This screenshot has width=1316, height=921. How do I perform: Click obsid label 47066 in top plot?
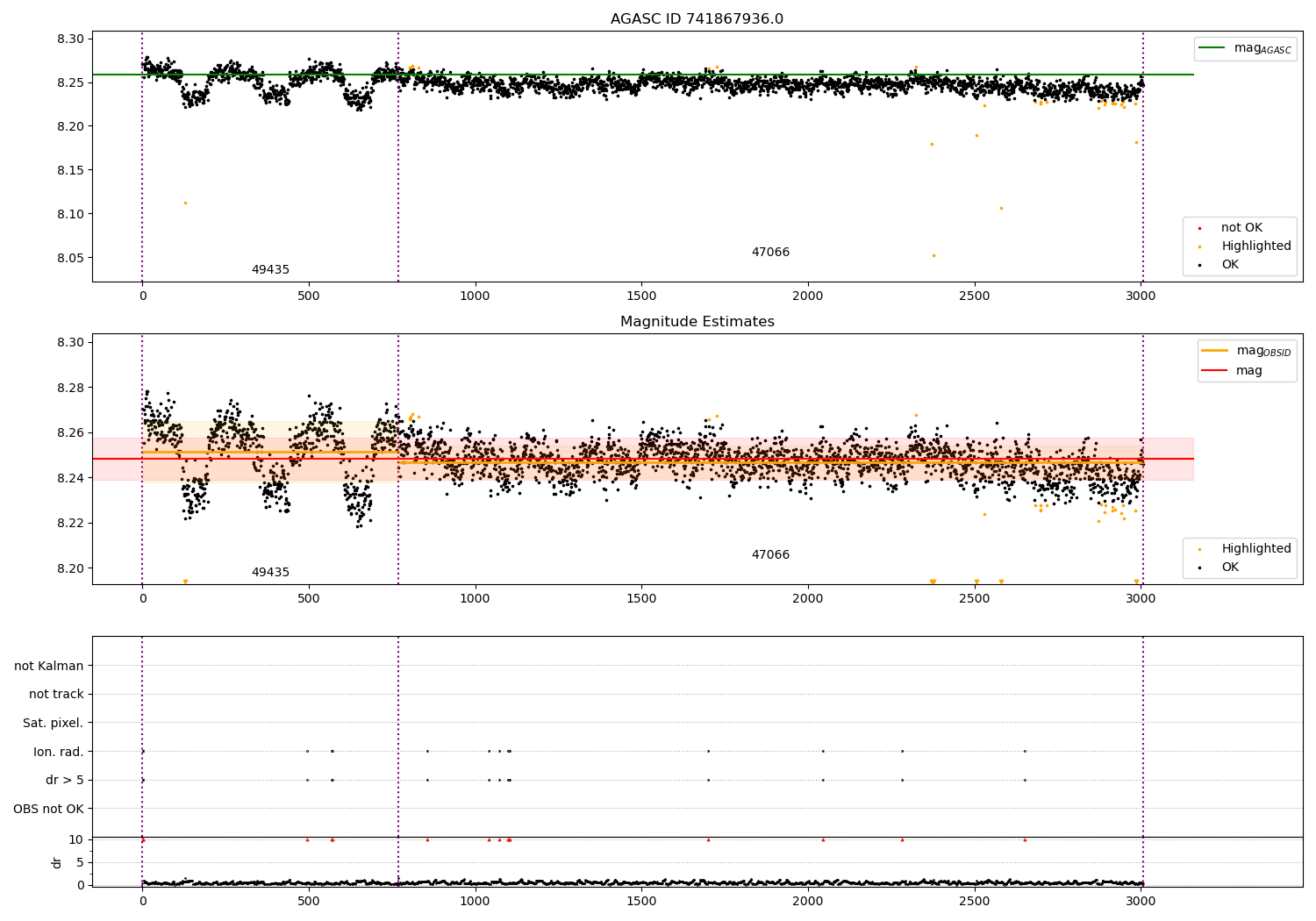coord(770,253)
